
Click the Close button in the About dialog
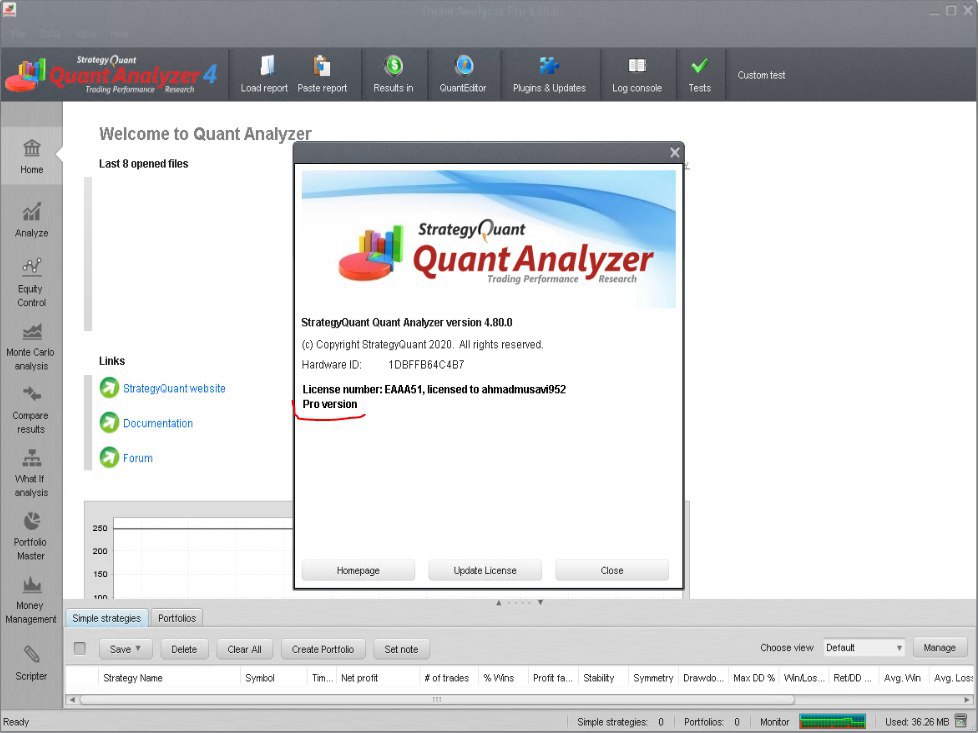[612, 570]
